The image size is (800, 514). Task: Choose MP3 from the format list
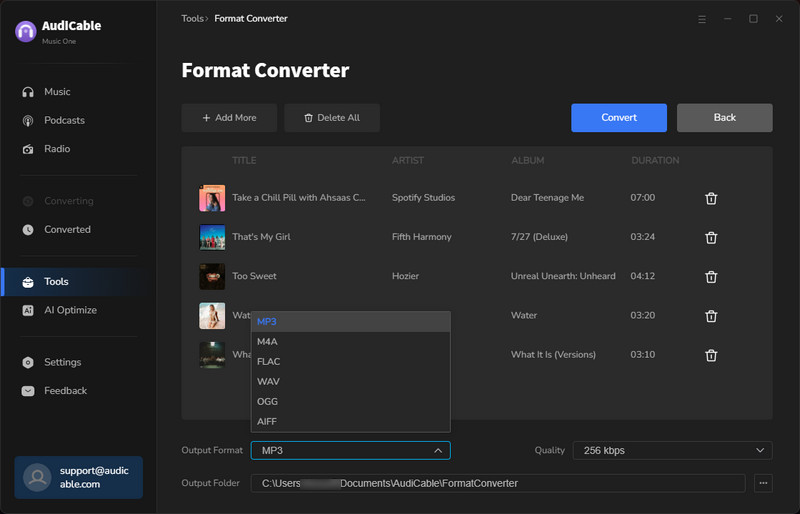pyautogui.click(x=351, y=322)
